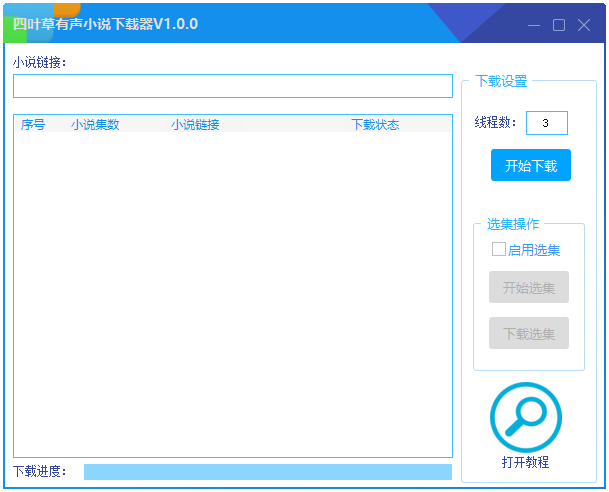Focus the 小说链接 URL input box
Image resolution: width=609 pixels, height=492 pixels.
[x=232, y=86]
